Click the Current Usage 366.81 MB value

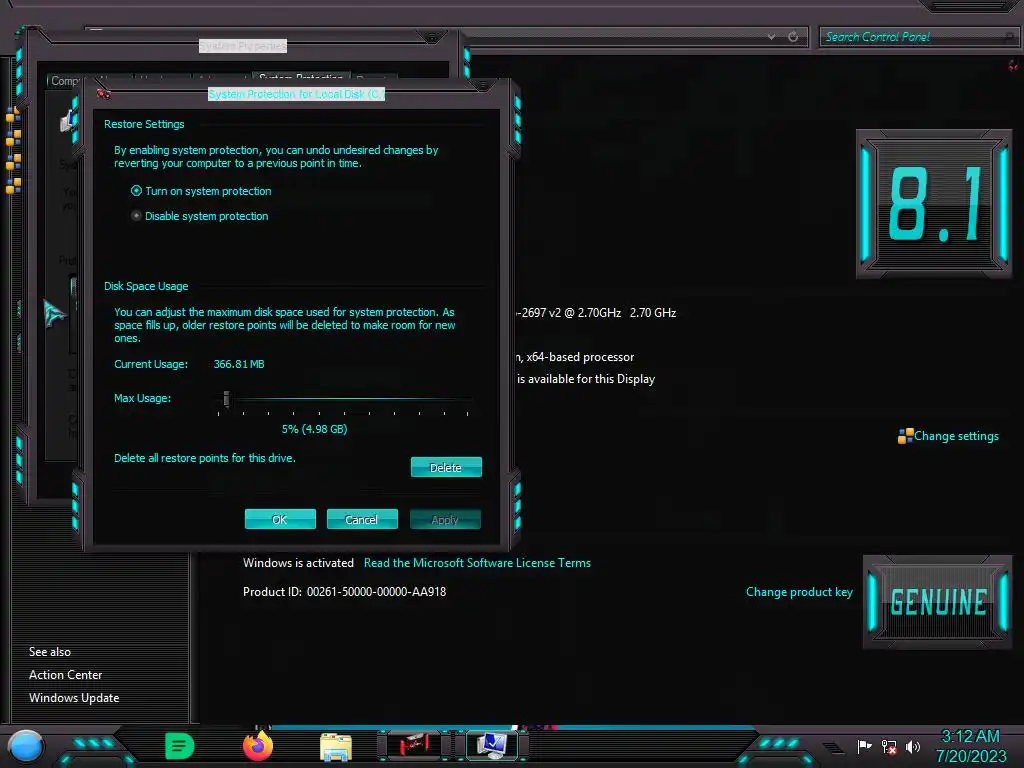click(x=239, y=364)
